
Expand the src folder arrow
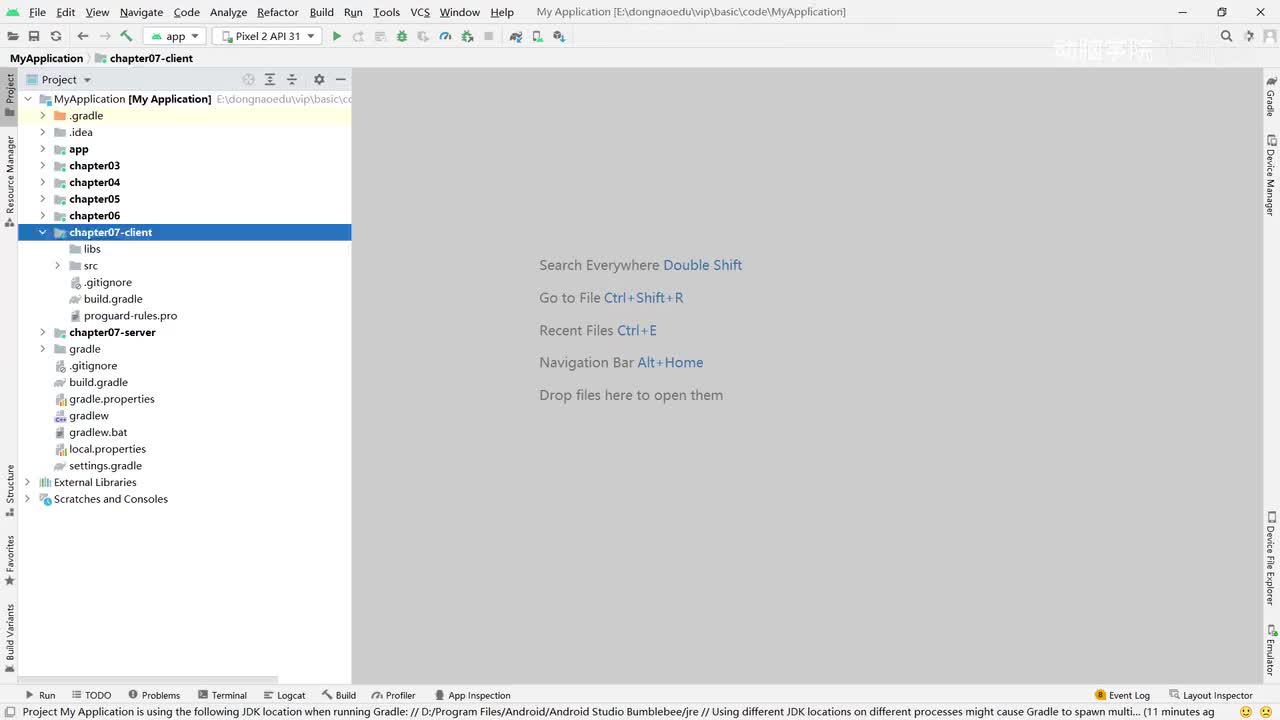point(58,266)
